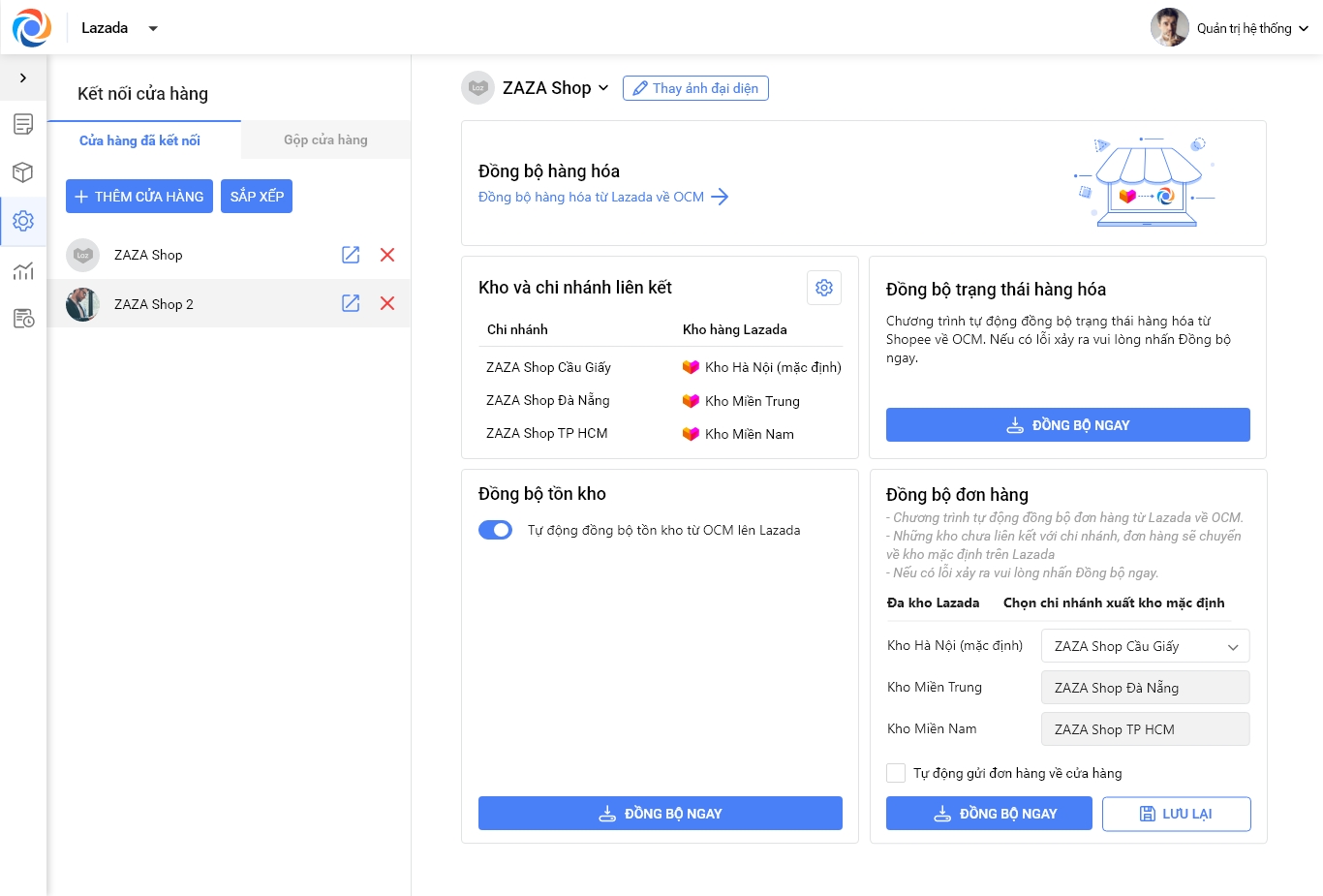Screen dimensions: 1323x896
Task: Open the order history icon in sidebar
Action: 23,319
